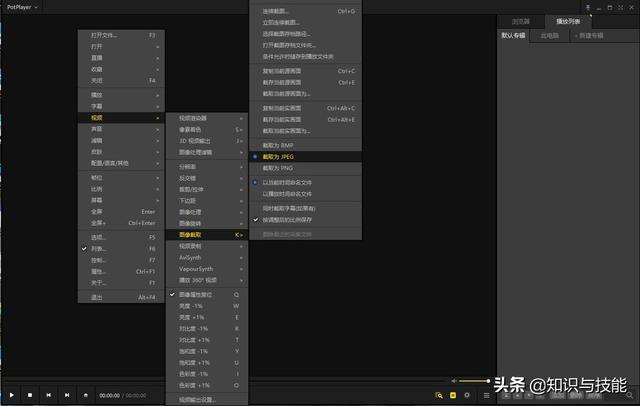This screenshot has width=640, height=406.
Task: Click the Next track button
Action: point(66,395)
